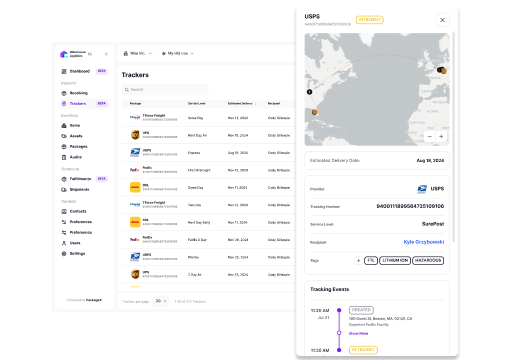Open the USPS Express tracker row
The image size is (510, 360).
[x=208, y=153]
